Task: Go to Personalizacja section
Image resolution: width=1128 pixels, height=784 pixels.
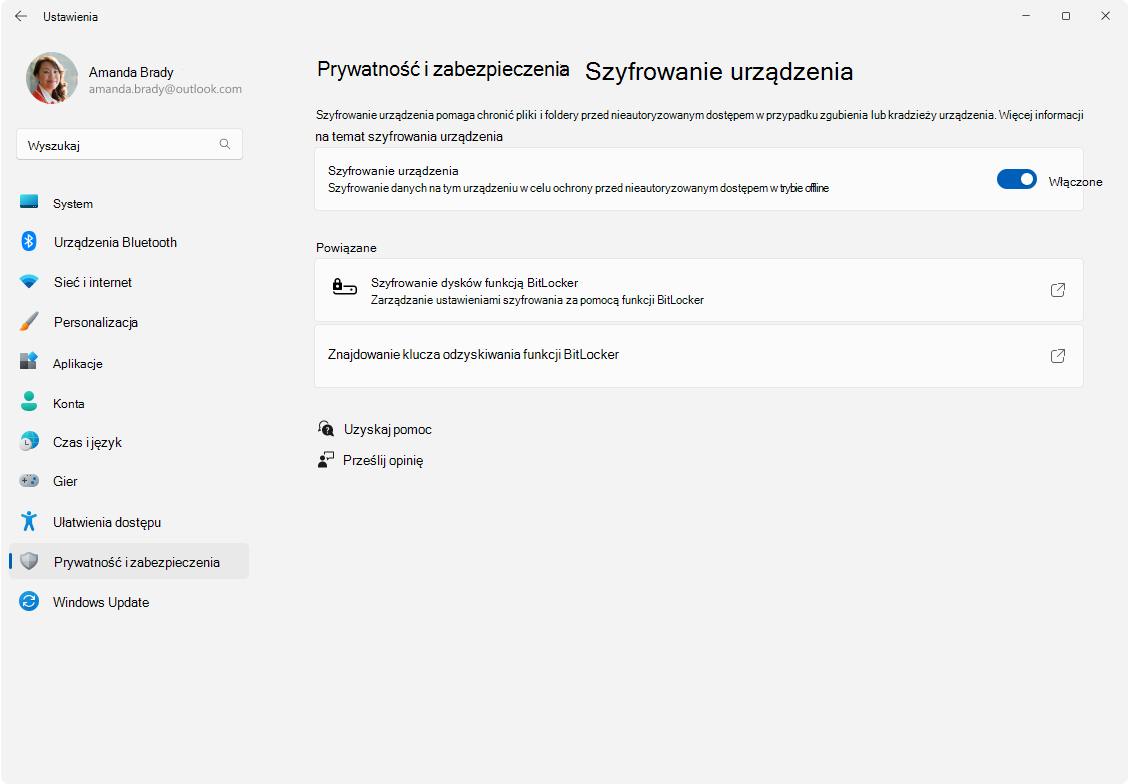Action: pyautogui.click(x=95, y=322)
